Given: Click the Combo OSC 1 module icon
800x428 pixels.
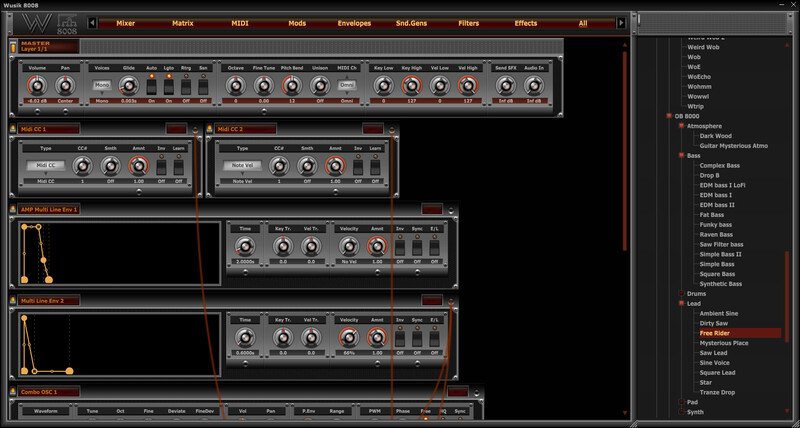Looking at the screenshot, I should 13,392.
